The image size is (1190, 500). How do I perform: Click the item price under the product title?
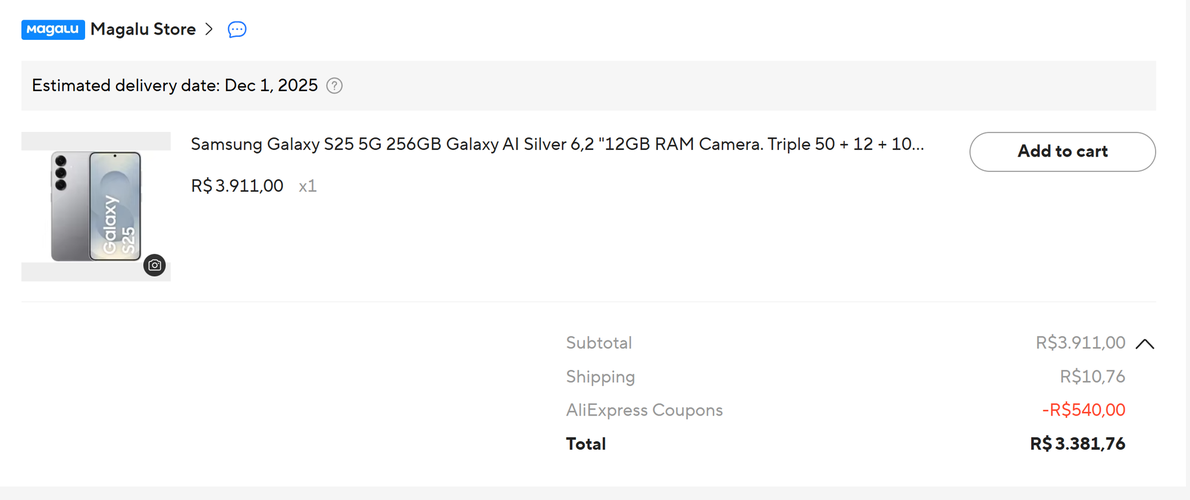[238, 186]
